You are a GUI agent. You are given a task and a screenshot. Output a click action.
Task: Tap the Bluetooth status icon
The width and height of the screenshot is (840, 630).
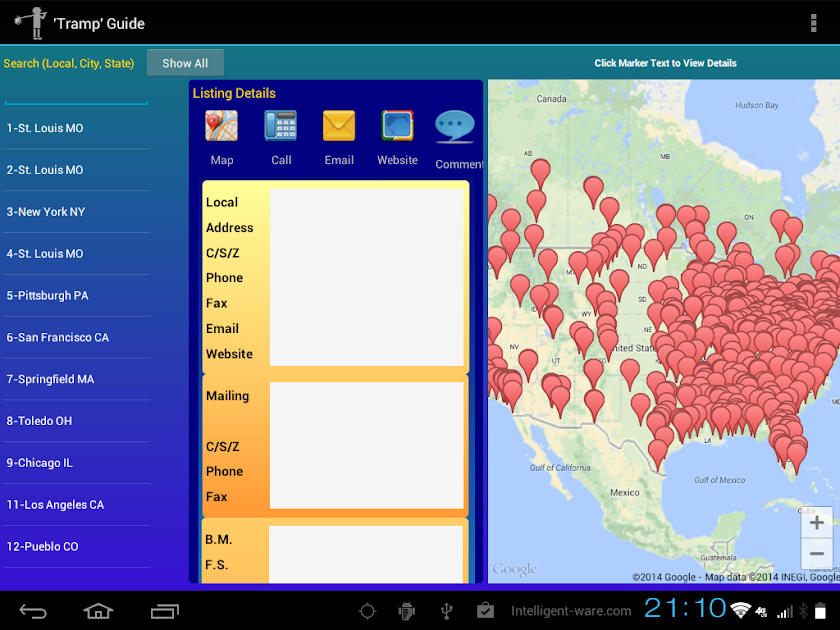[x=803, y=611]
